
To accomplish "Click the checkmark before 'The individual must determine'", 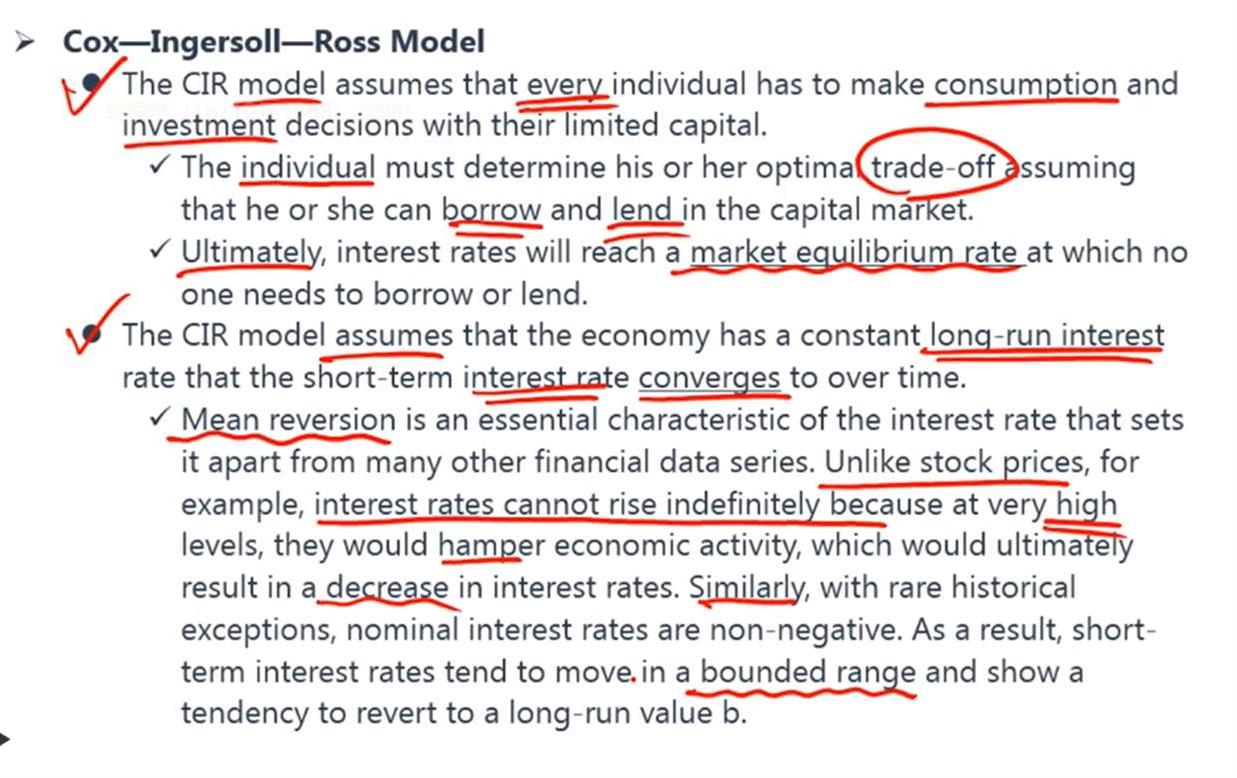I will (x=159, y=166).
